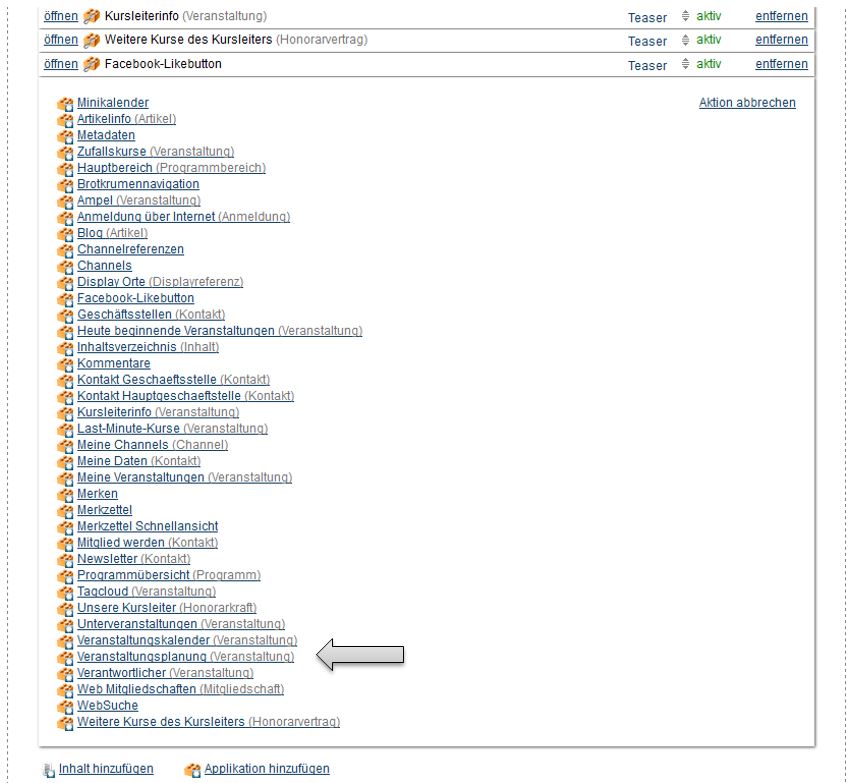
Task: Select Merkzettel Schnellansicht from the list
Action: point(147,526)
